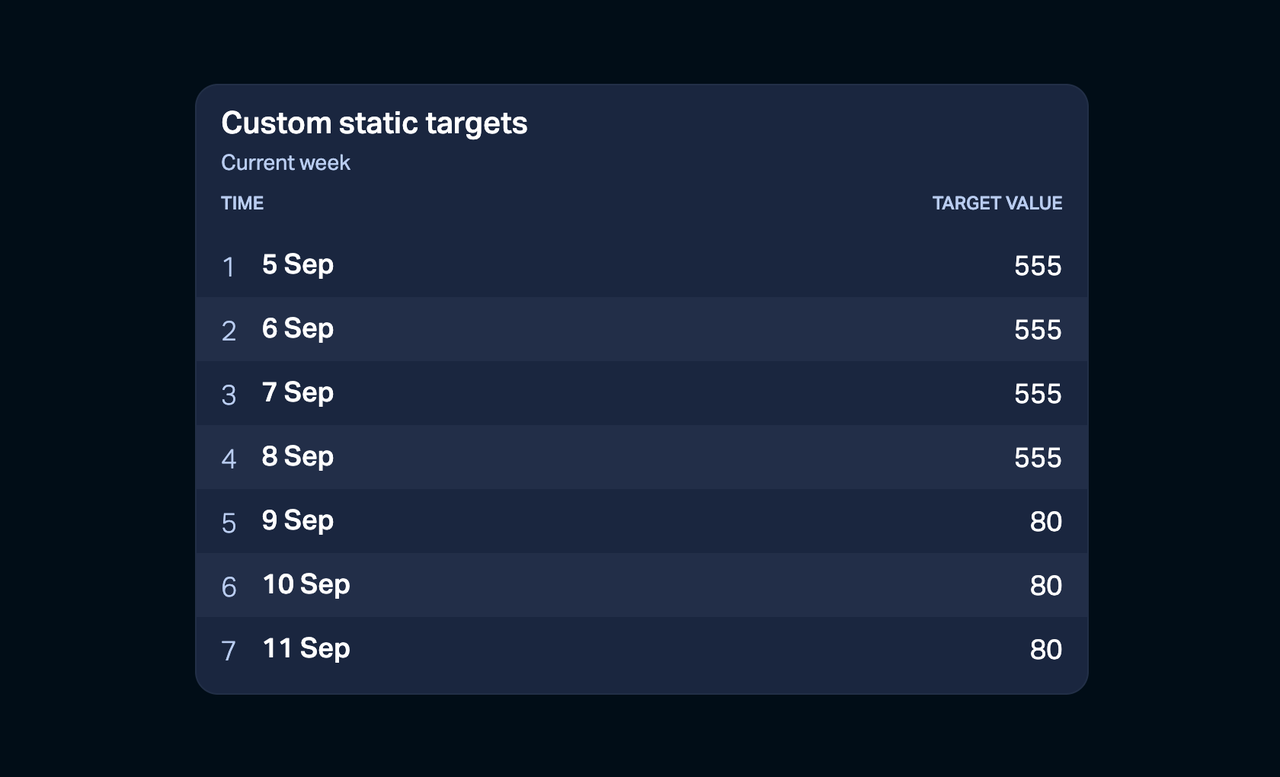
Task: Select target value 555 in 6 Sep row
Action: (x=1037, y=330)
